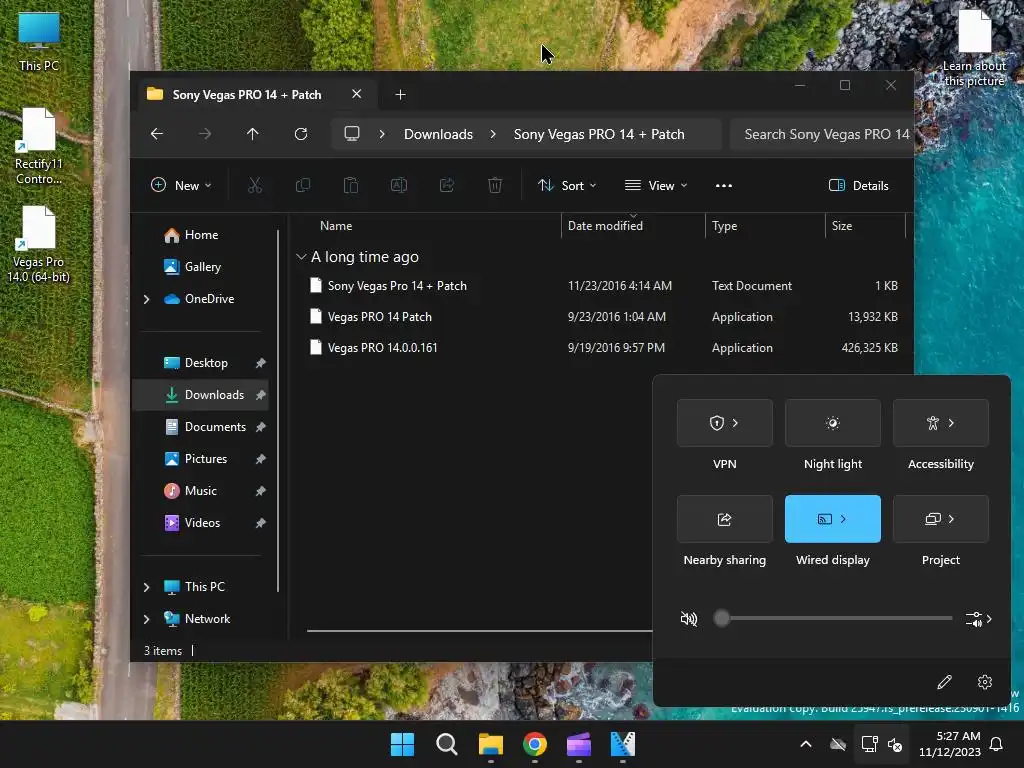Expand Project options tile
The width and height of the screenshot is (1024, 768).
coord(940,519)
